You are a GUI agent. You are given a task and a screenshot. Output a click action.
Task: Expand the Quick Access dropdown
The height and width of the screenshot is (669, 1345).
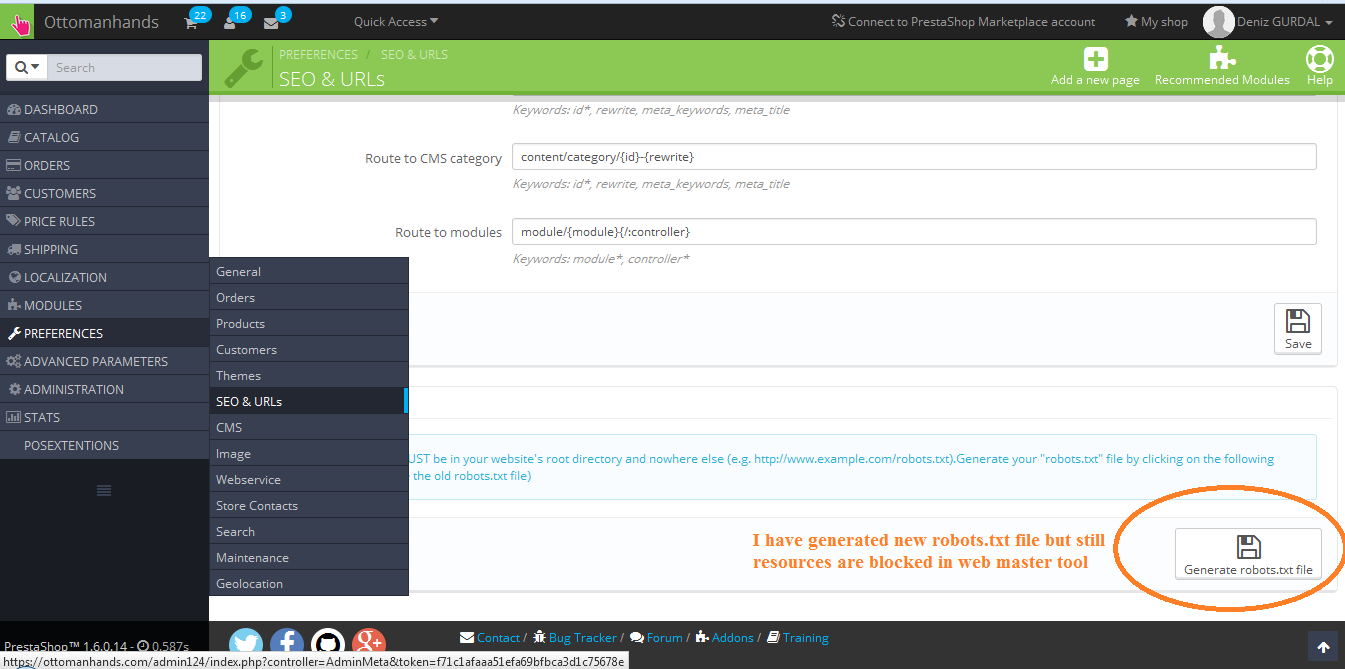coord(396,21)
